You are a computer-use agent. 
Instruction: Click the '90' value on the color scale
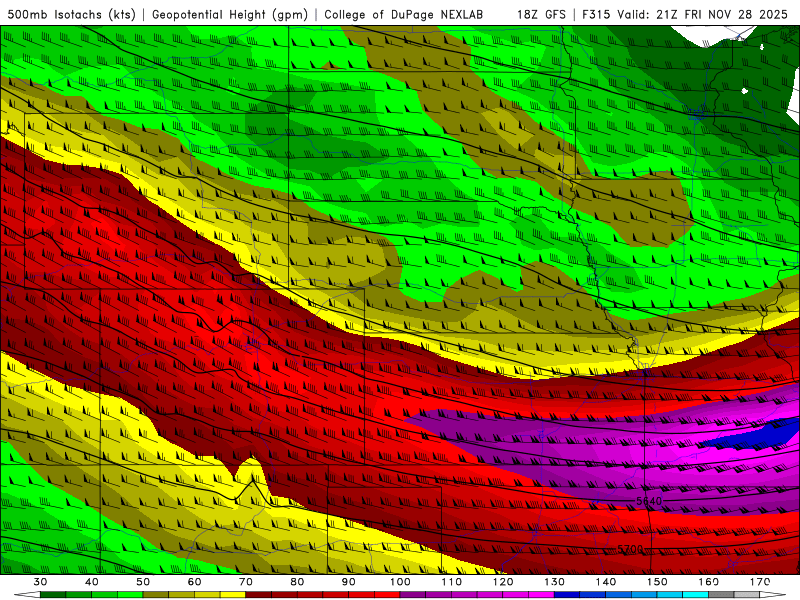(x=349, y=582)
